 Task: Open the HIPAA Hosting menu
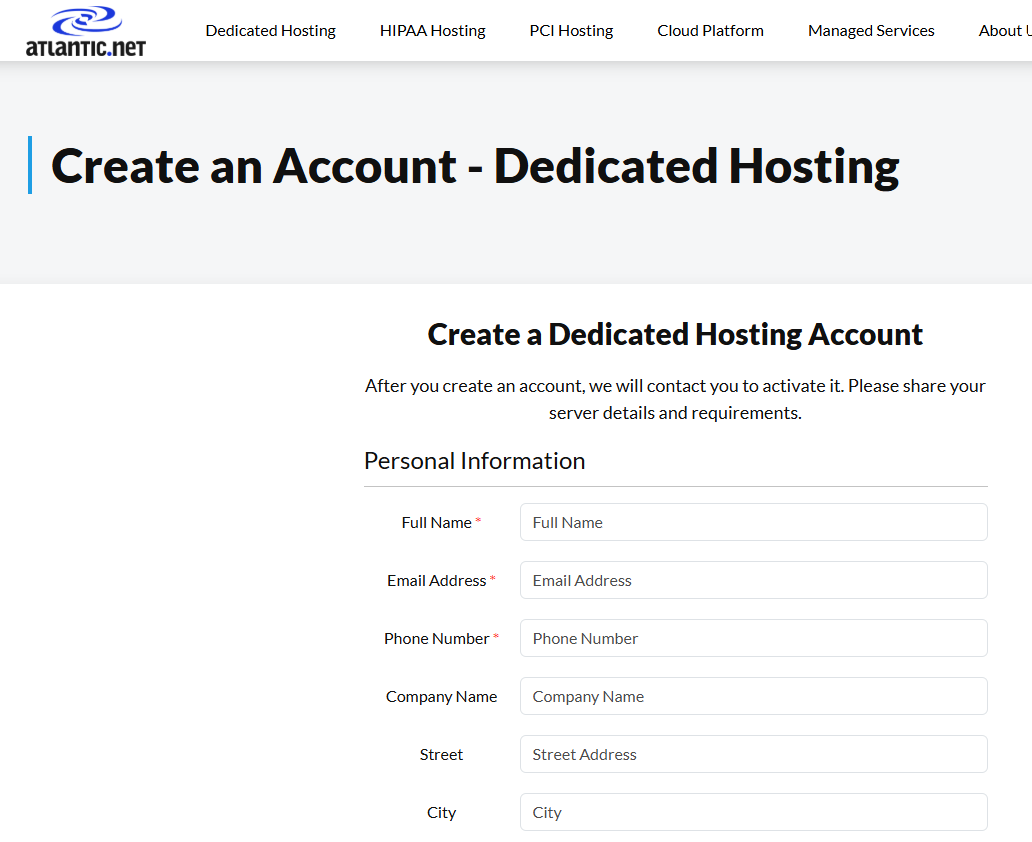click(x=432, y=31)
